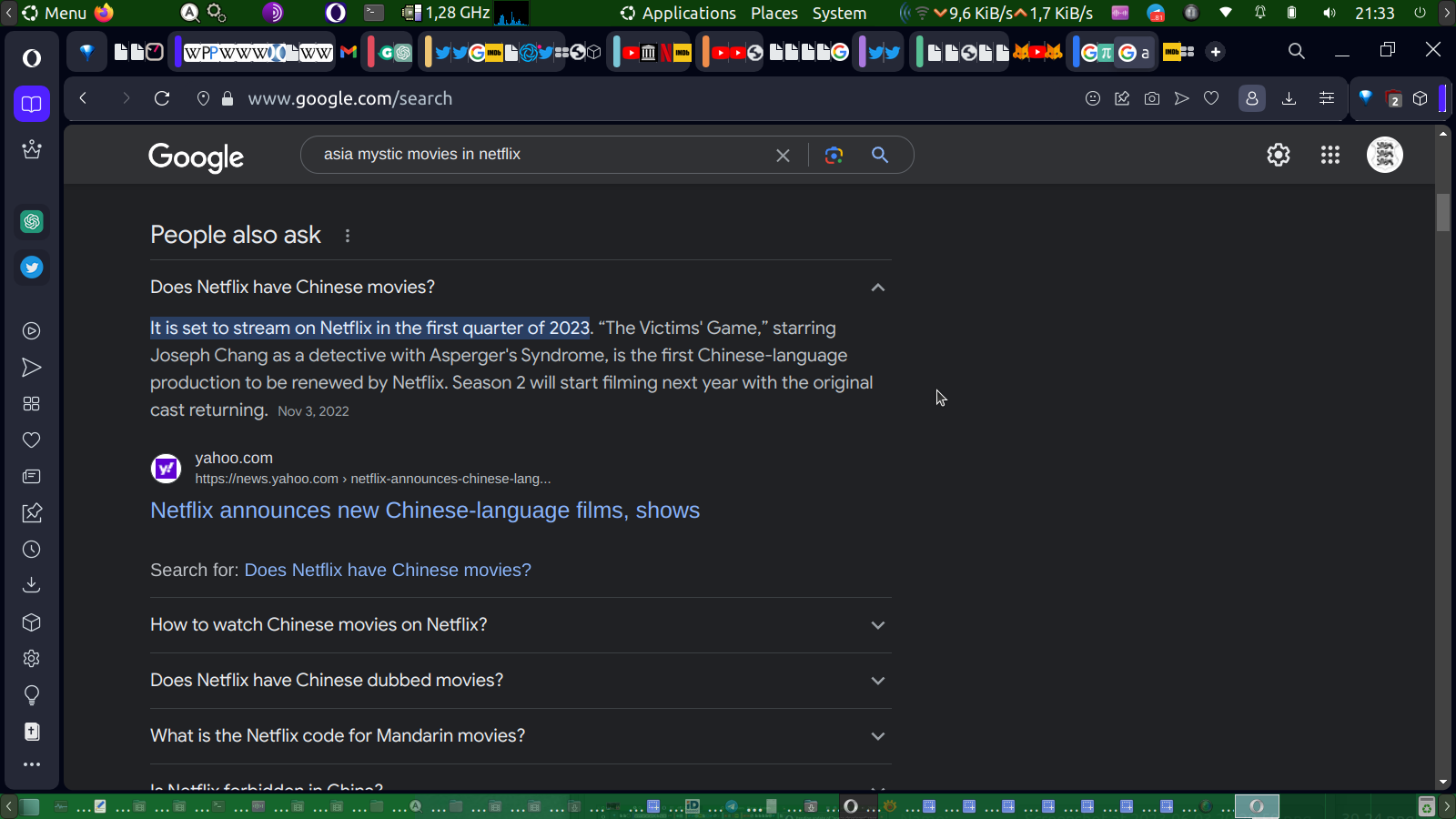Open the downloads toolbar icon
This screenshot has height=819, width=1456.
click(1289, 98)
